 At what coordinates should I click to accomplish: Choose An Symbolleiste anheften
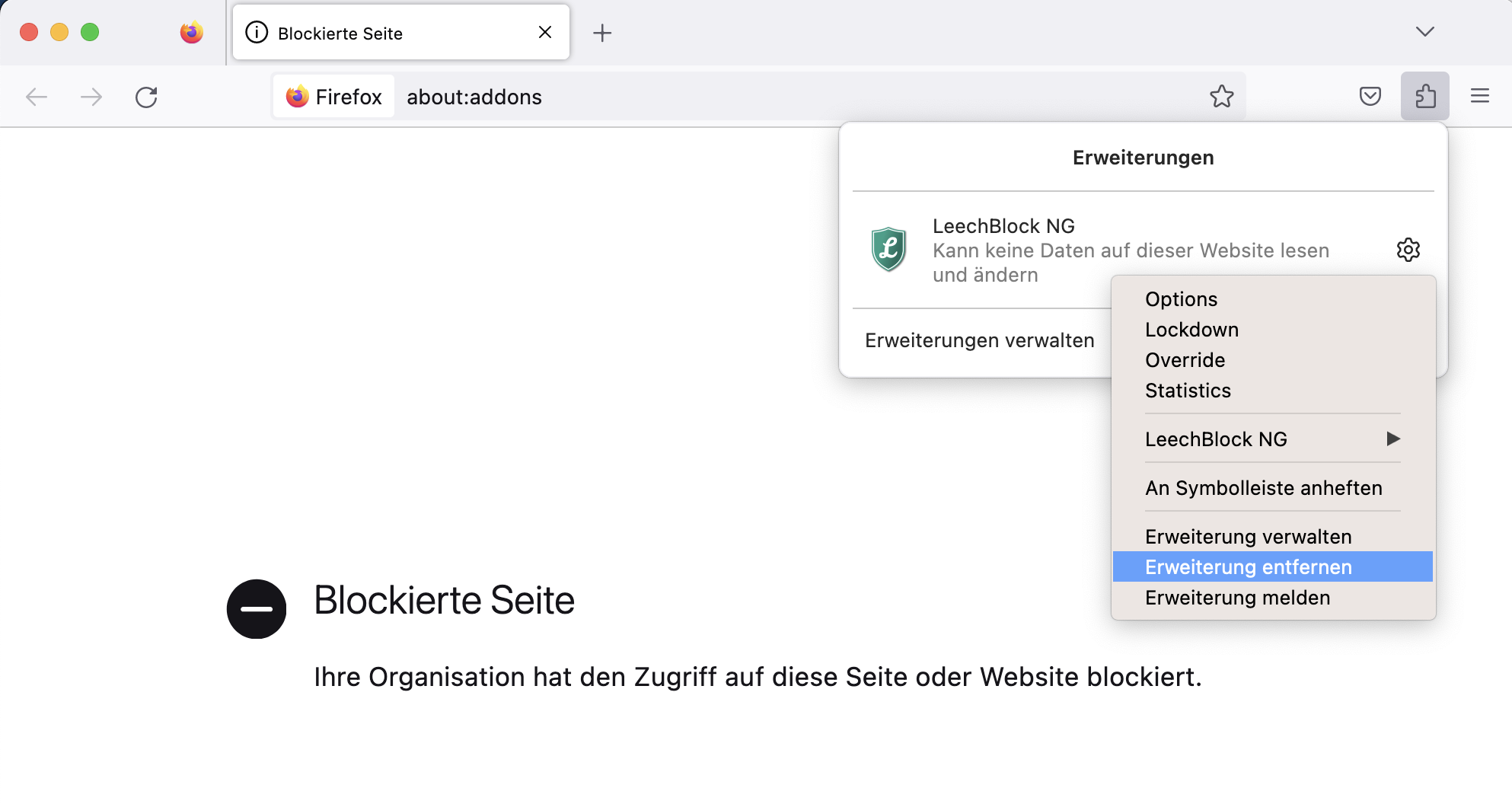pos(1263,488)
